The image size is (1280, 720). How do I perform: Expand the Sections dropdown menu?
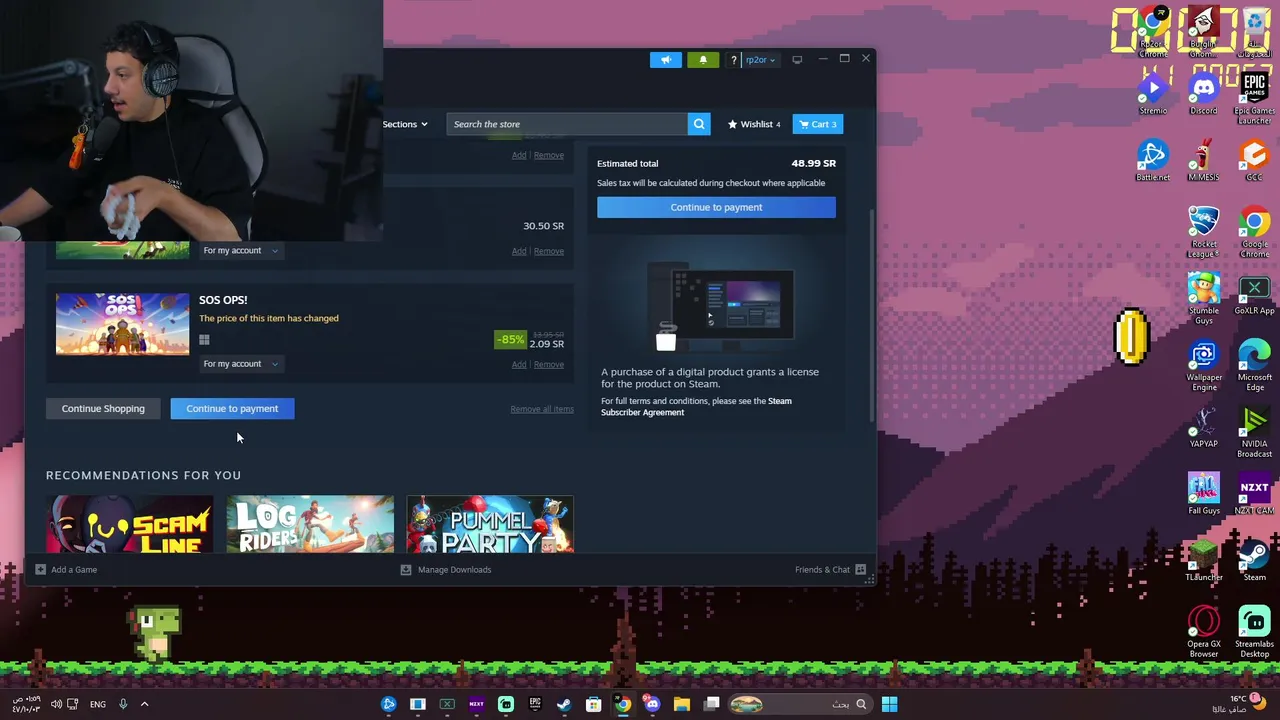pyautogui.click(x=405, y=124)
